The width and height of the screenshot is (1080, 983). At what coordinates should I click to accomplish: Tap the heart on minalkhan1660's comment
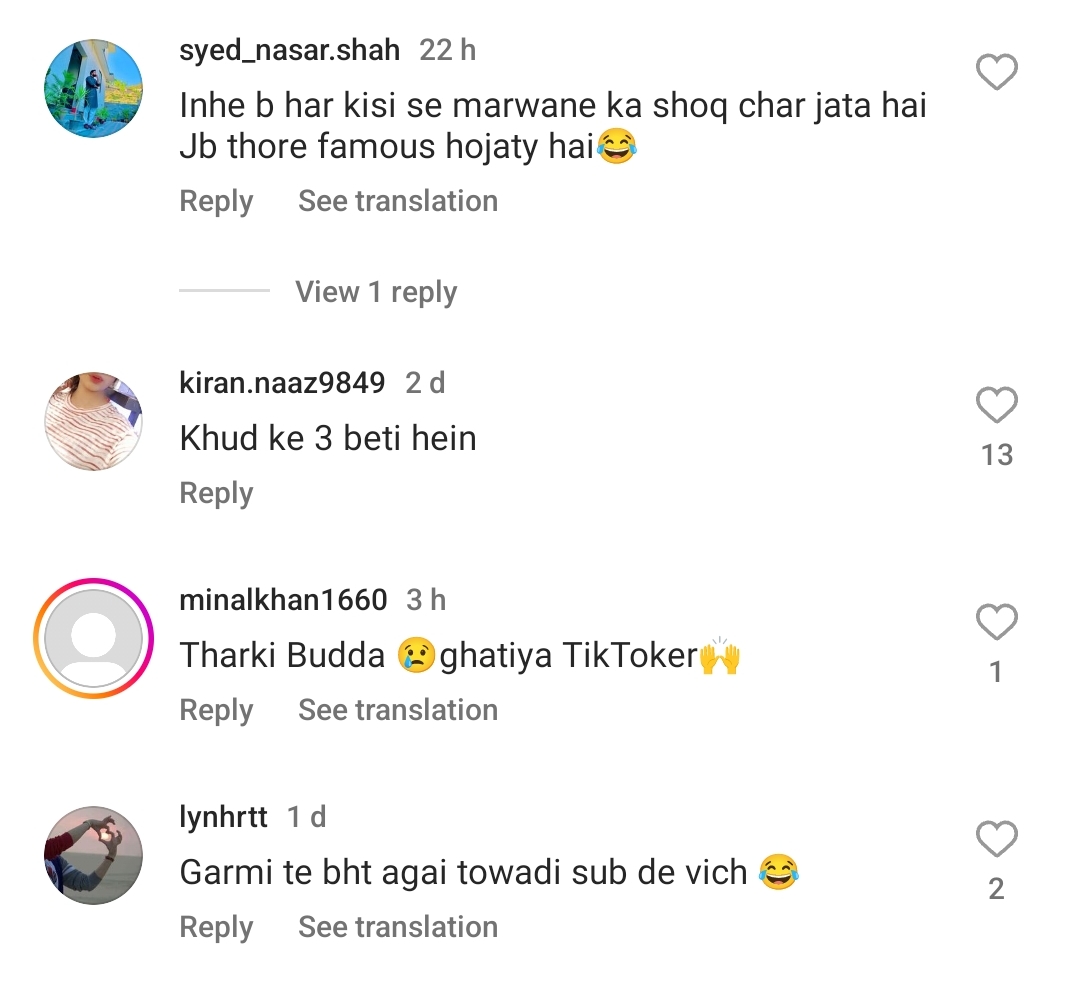pyautogui.click(x=996, y=623)
